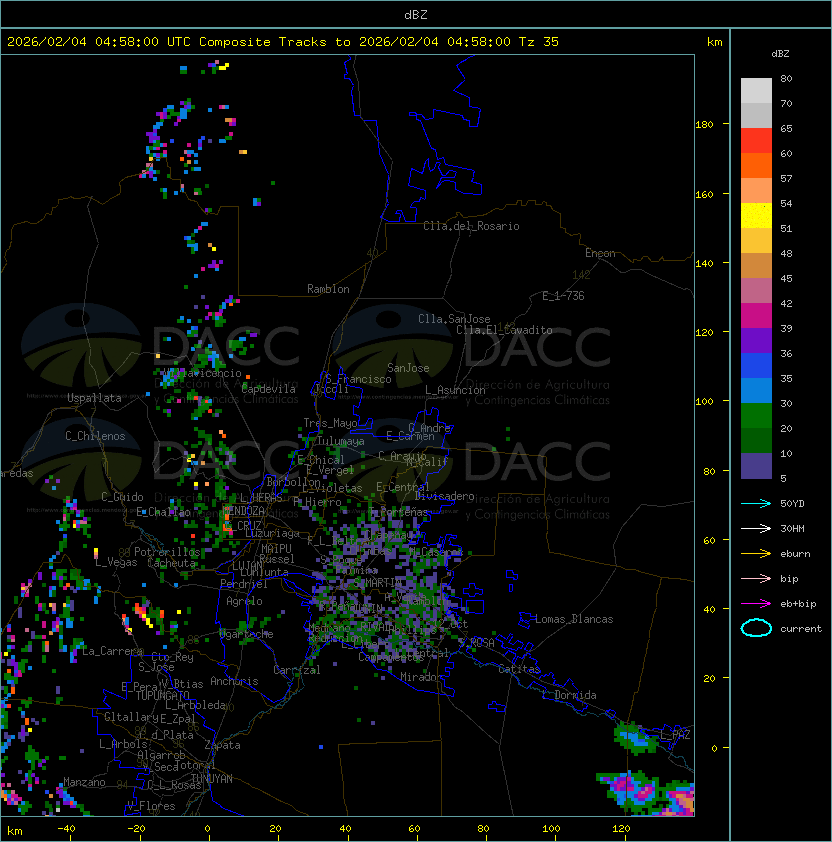
Task: Click the 'Mirador' map label
Action: [x=421, y=677]
